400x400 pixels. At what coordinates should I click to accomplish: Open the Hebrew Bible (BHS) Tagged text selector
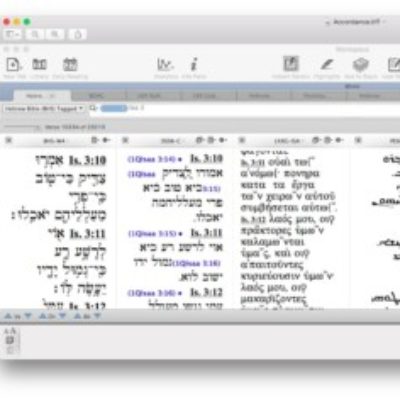click(x=44, y=109)
